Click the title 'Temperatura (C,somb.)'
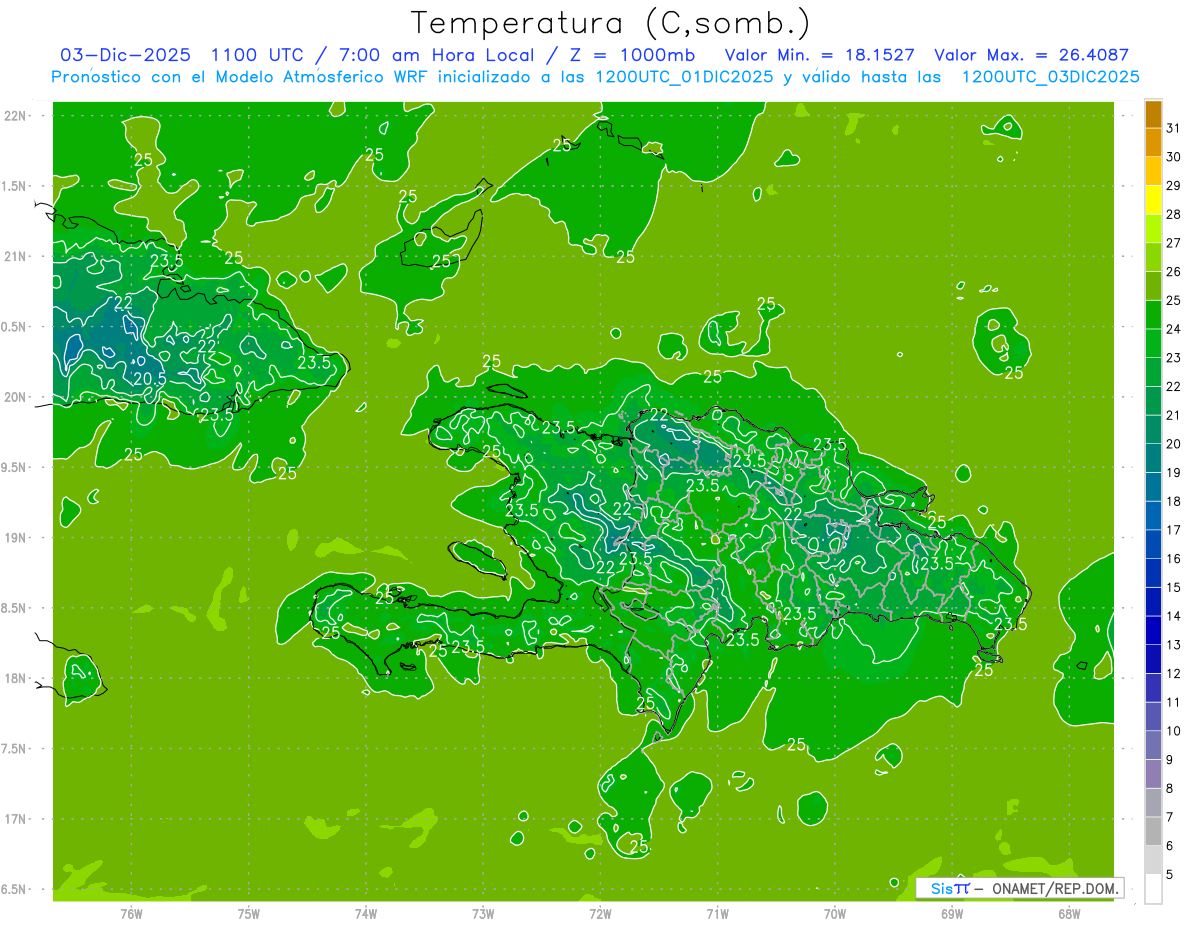The height and width of the screenshot is (927, 1200). pyautogui.click(x=610, y=22)
